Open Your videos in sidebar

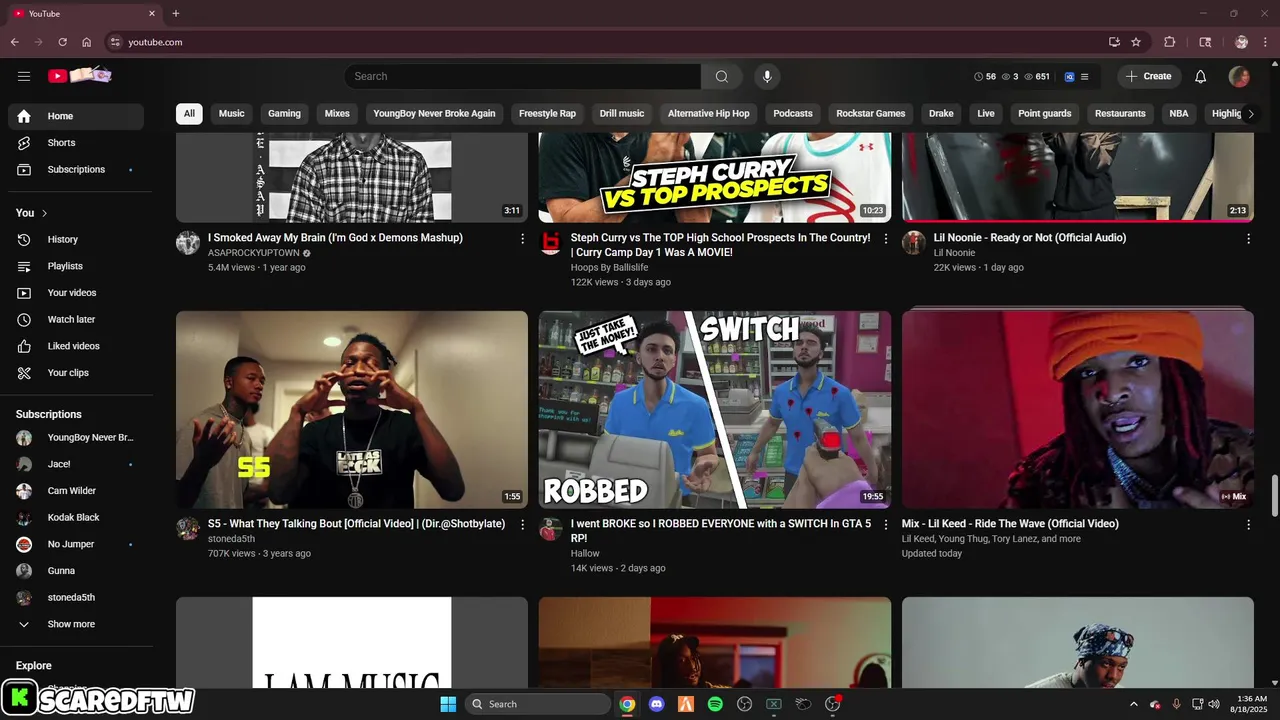point(76,293)
